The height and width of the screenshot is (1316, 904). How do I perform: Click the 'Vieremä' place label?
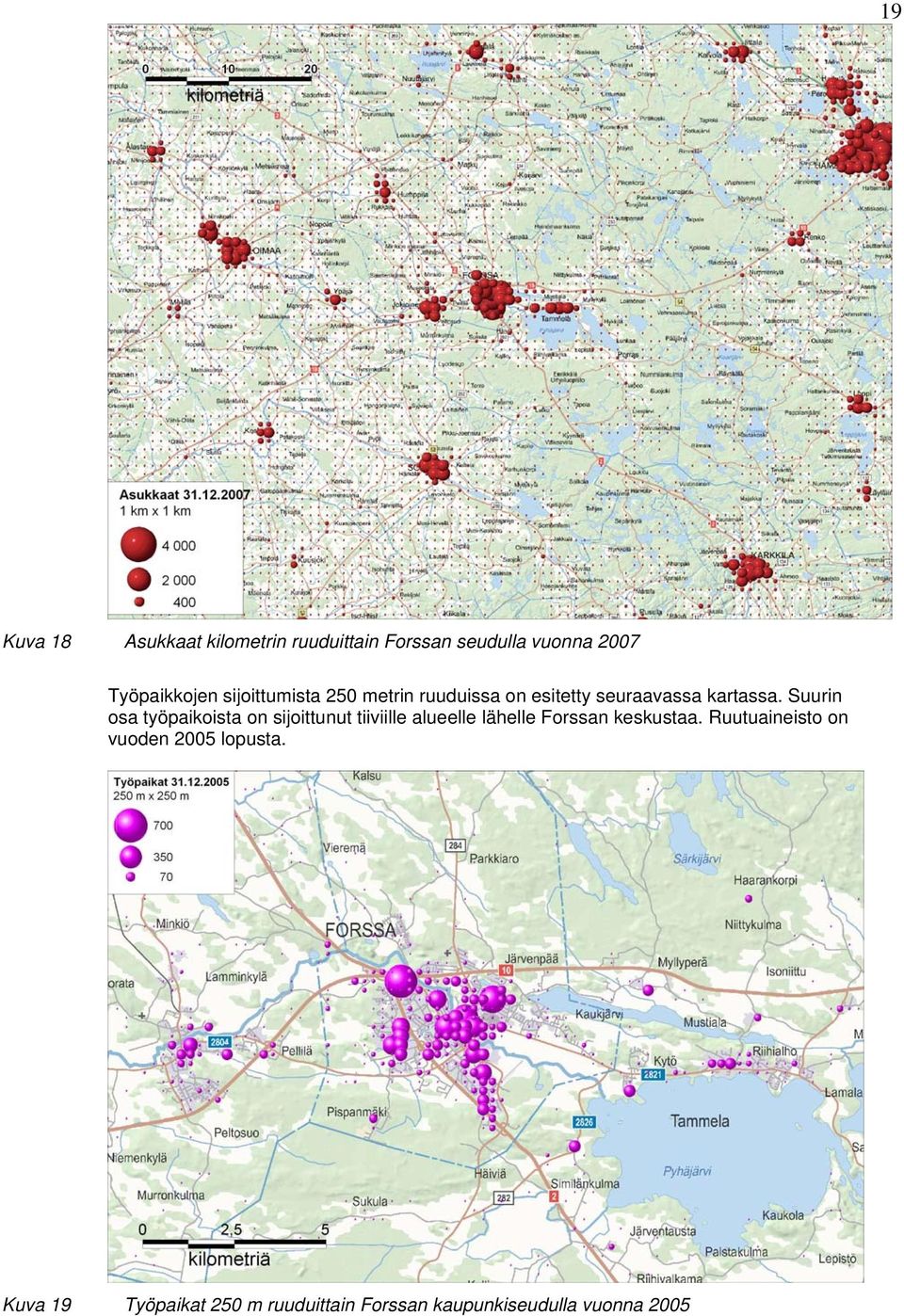[344, 847]
